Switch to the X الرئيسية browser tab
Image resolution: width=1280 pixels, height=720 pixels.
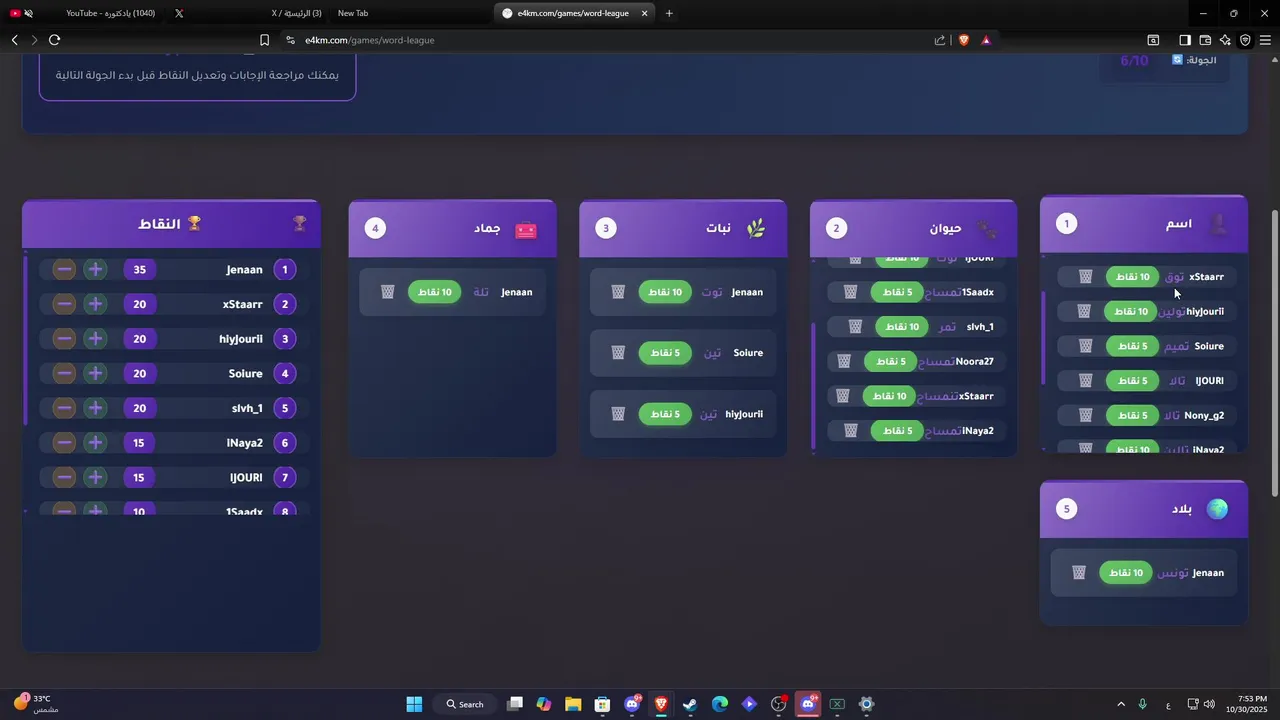coord(248,13)
